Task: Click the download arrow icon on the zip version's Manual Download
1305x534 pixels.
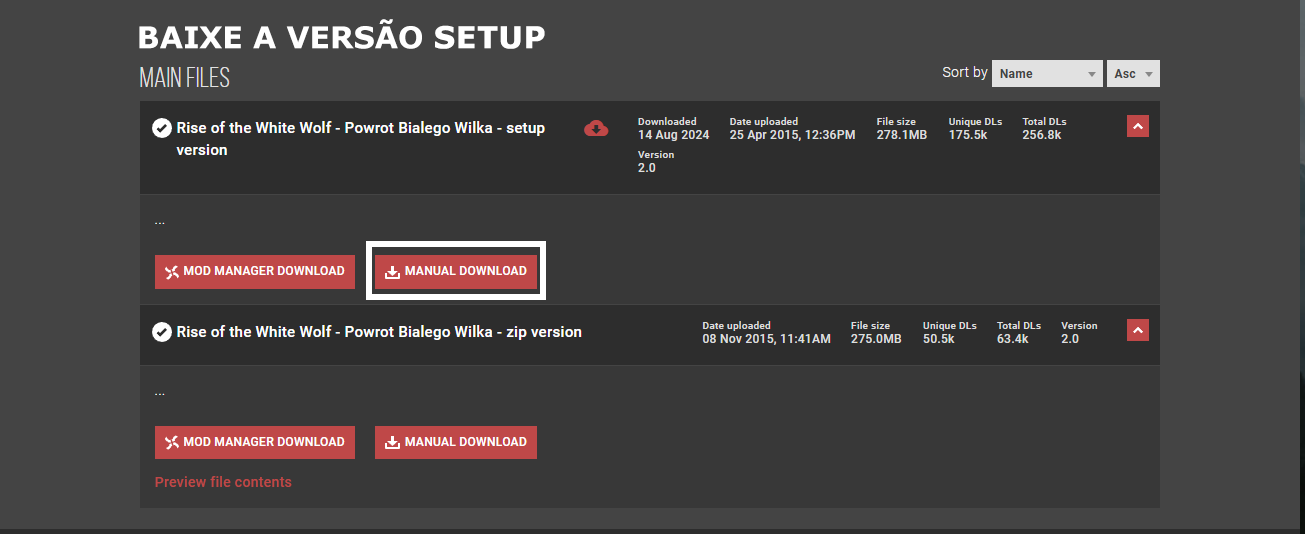Action: click(x=393, y=442)
